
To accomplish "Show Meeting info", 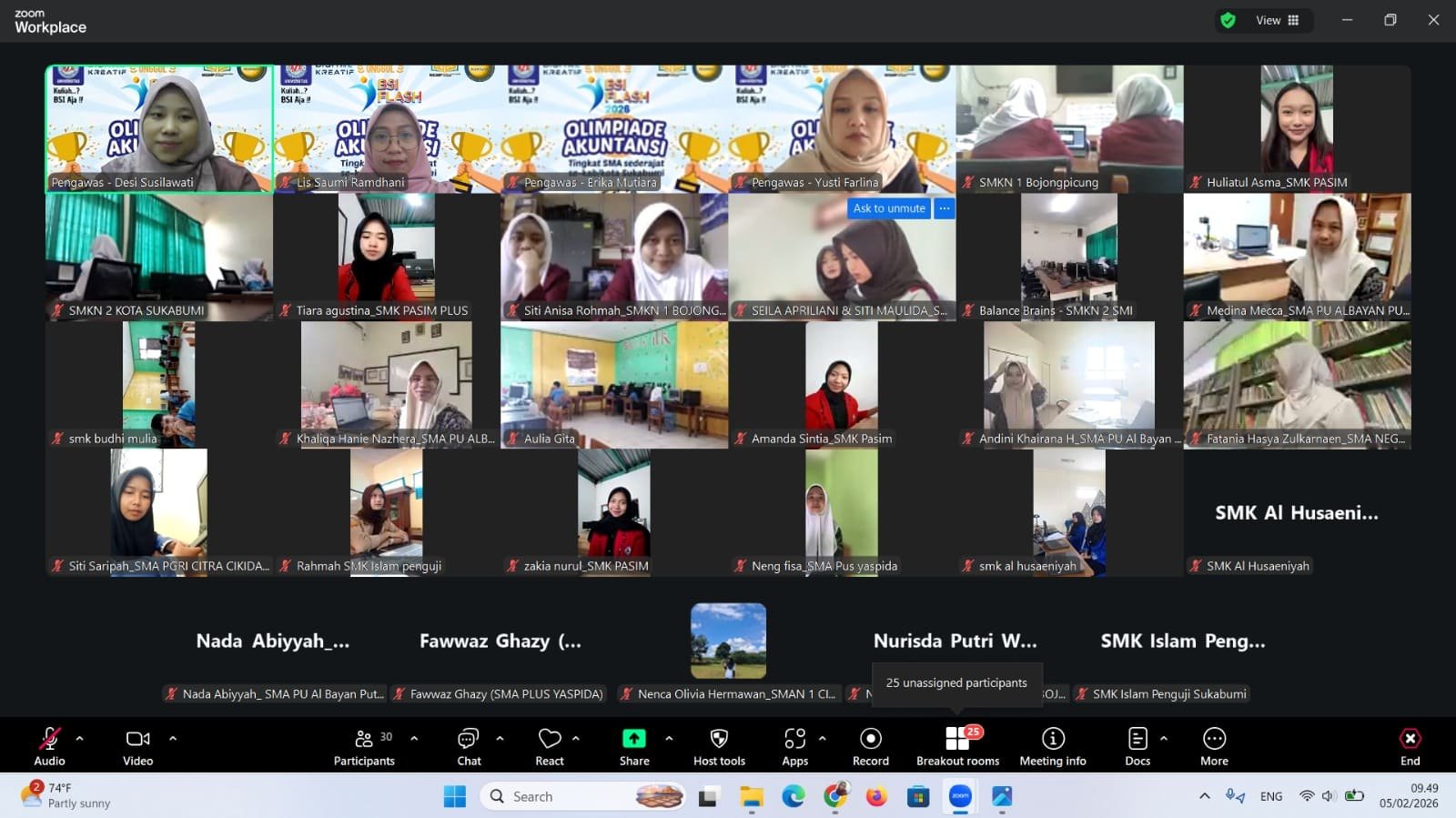I will click(1053, 746).
